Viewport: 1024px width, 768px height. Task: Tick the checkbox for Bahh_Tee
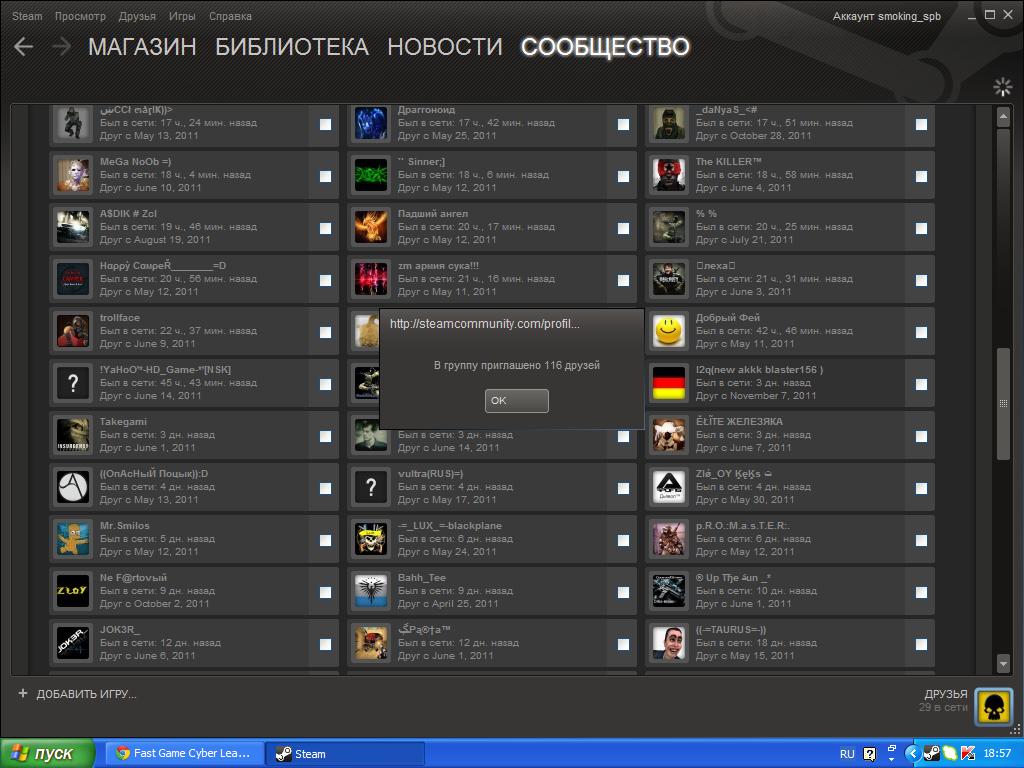coord(624,592)
